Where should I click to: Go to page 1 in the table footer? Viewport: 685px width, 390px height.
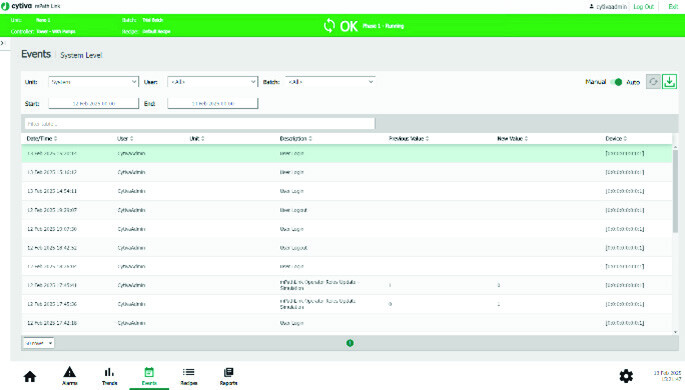pyautogui.click(x=350, y=343)
